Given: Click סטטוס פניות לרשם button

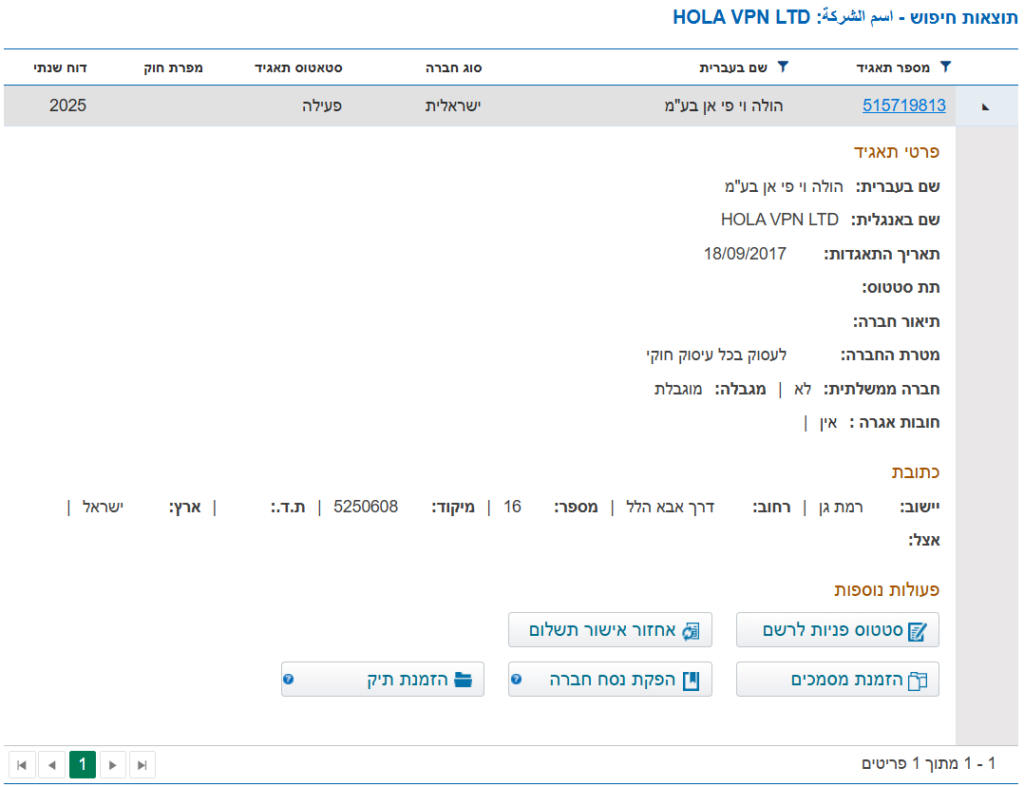Looking at the screenshot, I should [838, 631].
